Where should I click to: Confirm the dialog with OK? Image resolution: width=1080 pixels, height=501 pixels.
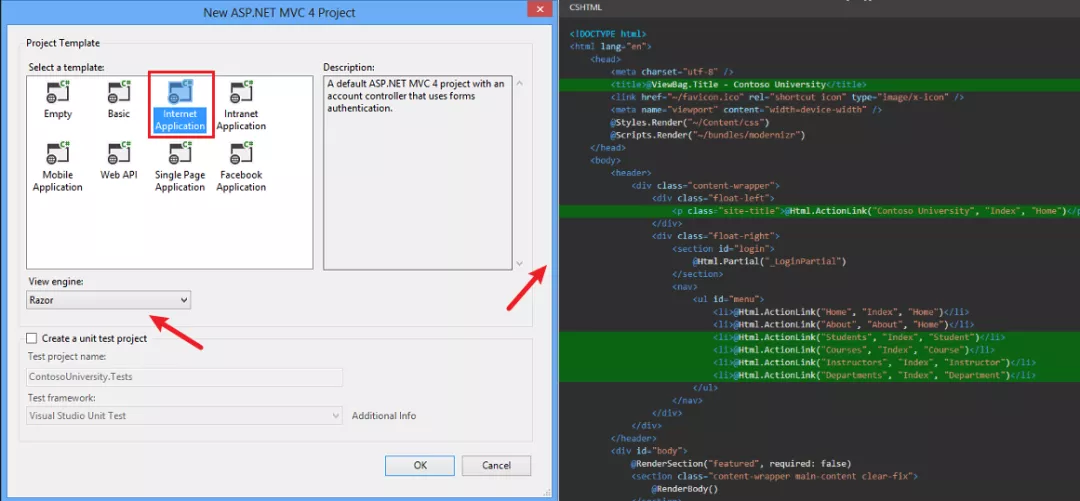click(x=420, y=465)
